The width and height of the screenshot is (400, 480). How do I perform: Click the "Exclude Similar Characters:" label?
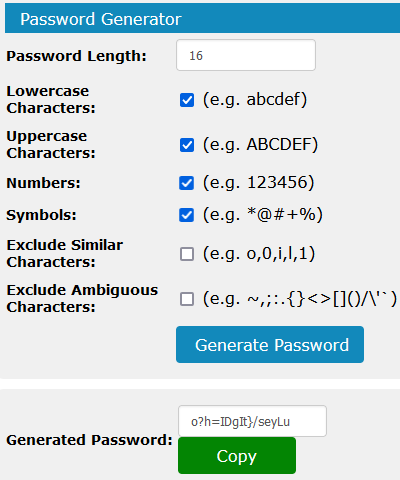(65, 254)
